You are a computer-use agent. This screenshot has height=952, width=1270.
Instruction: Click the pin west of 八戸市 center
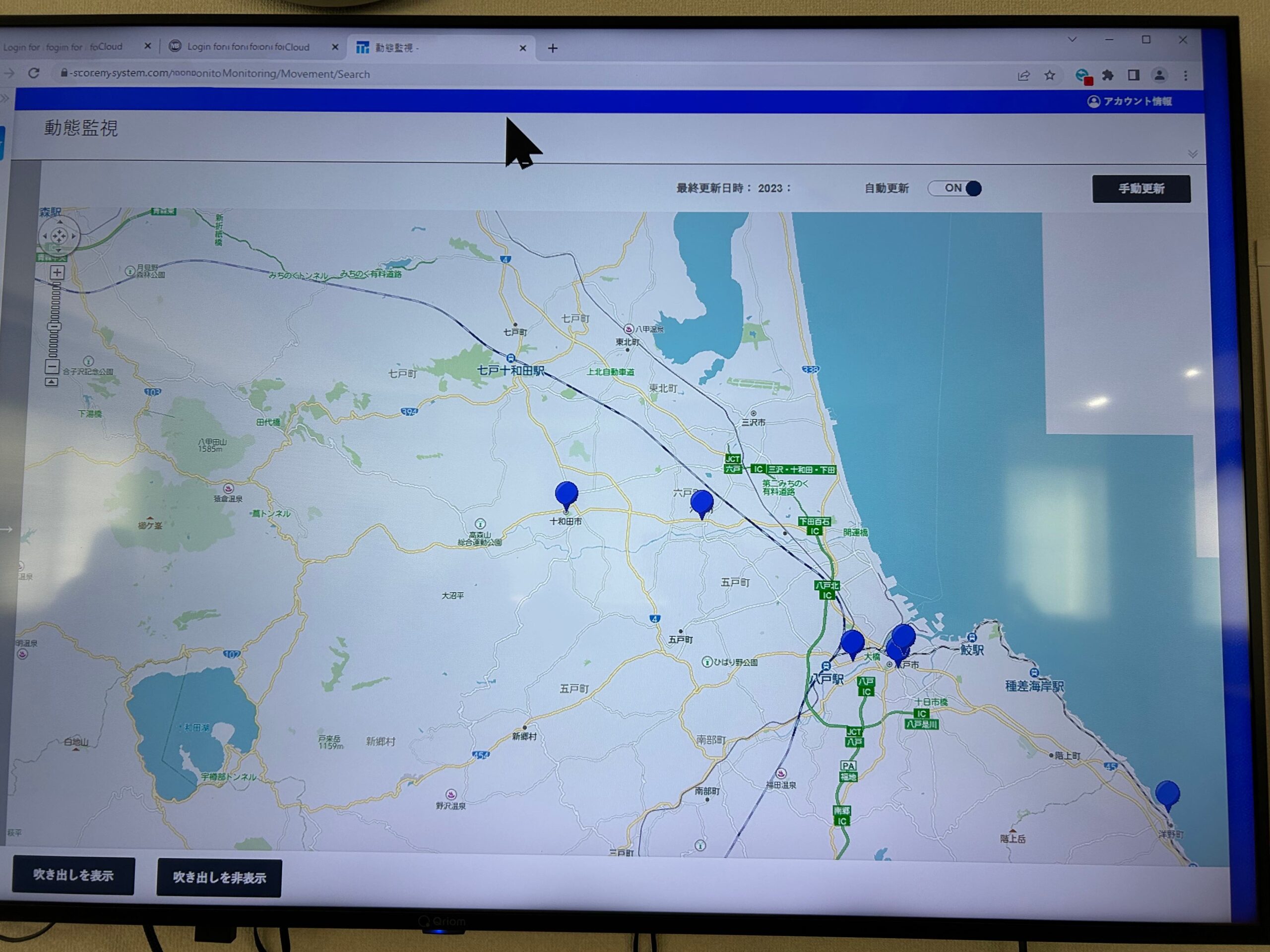[x=853, y=645]
